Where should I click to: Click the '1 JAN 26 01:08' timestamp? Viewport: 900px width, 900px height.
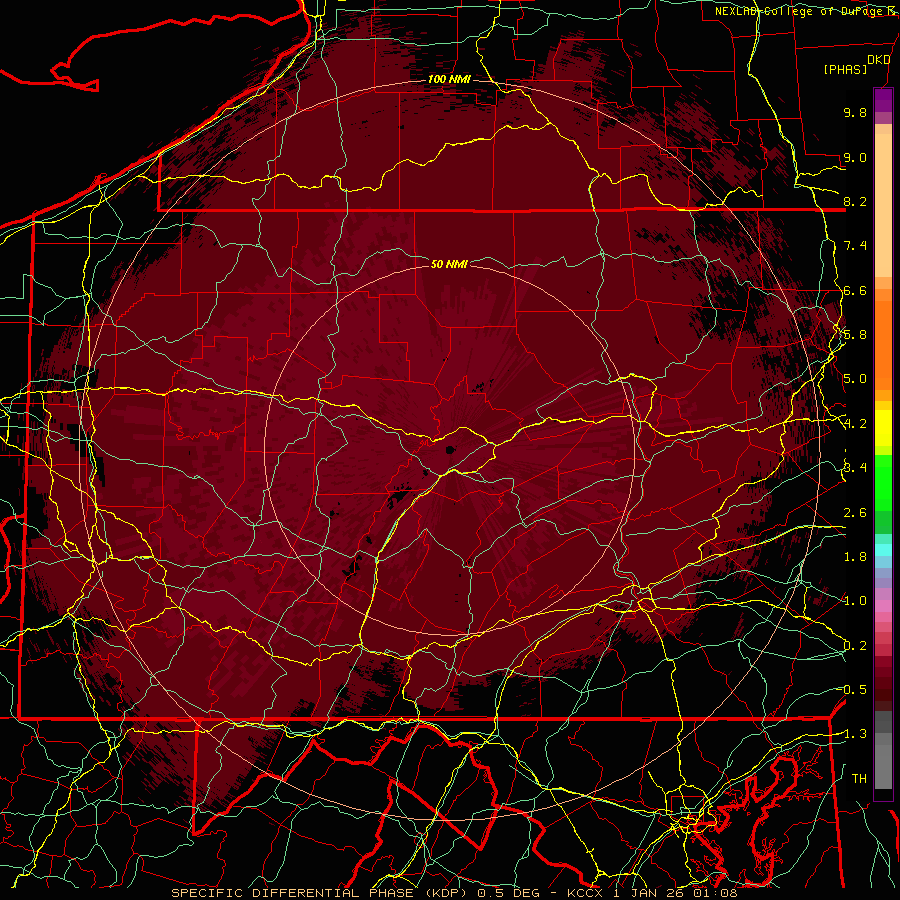point(675,893)
